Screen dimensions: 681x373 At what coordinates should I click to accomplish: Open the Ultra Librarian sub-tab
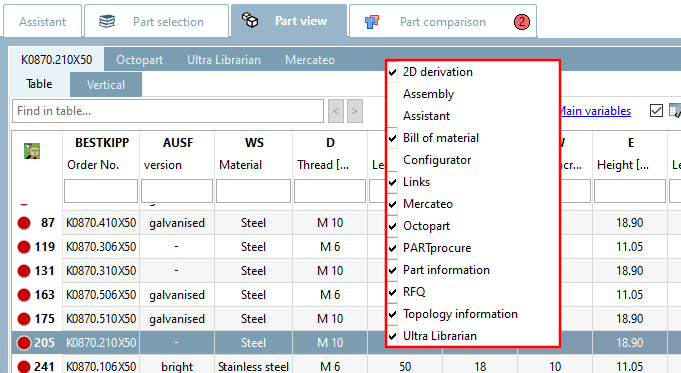pyautogui.click(x=224, y=60)
